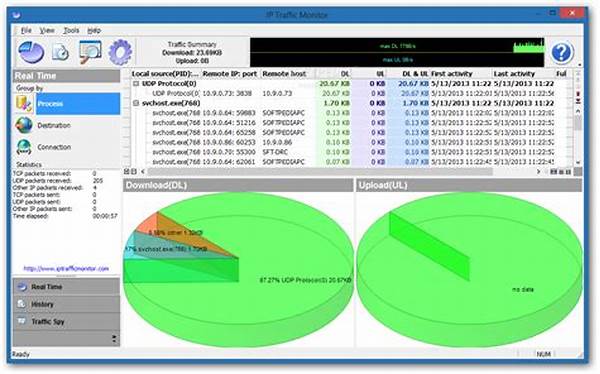The image size is (600, 374).
Task: Select the Connection group icon
Action: (24, 147)
